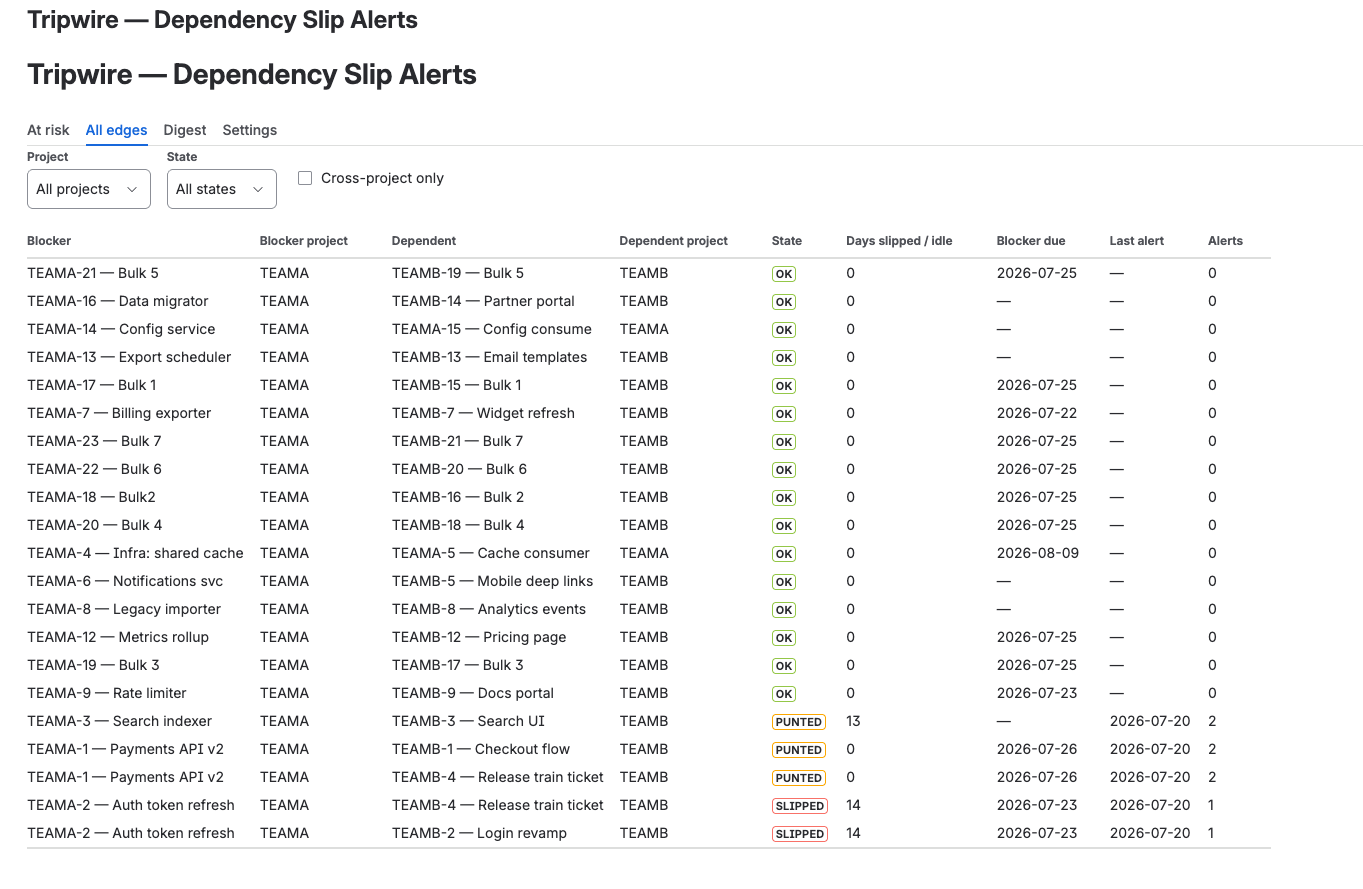Viewport: 1363px width, 889px height.
Task: Open the All projects dropdown
Action: (x=89, y=189)
